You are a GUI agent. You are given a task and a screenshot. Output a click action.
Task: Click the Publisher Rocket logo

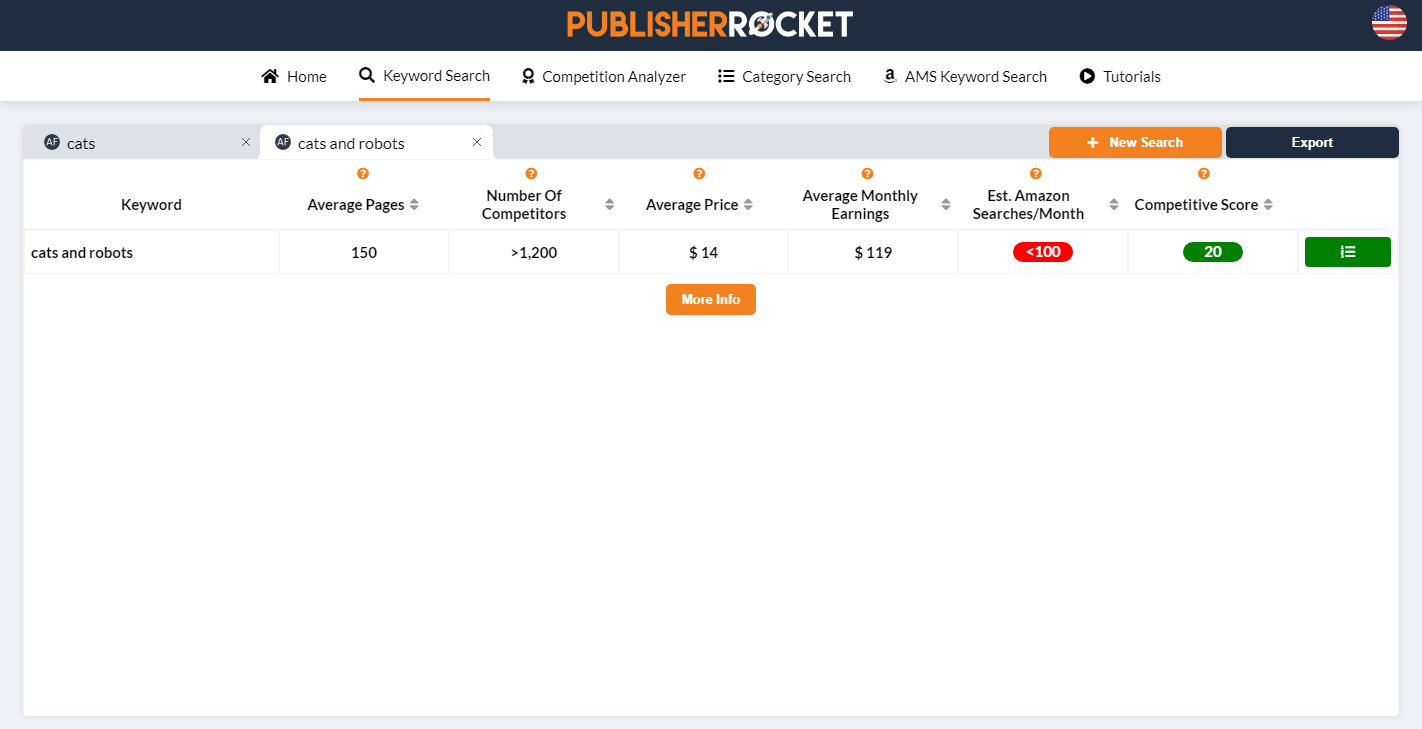click(710, 24)
